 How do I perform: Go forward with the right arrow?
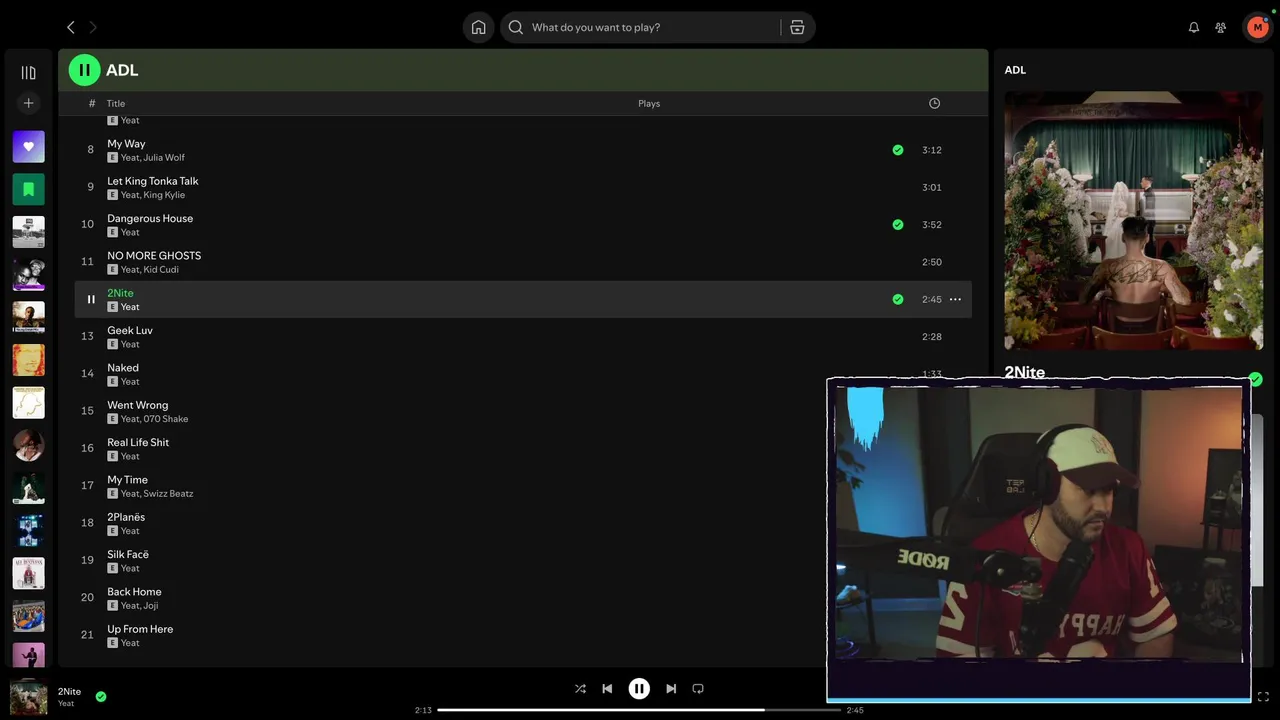click(93, 27)
